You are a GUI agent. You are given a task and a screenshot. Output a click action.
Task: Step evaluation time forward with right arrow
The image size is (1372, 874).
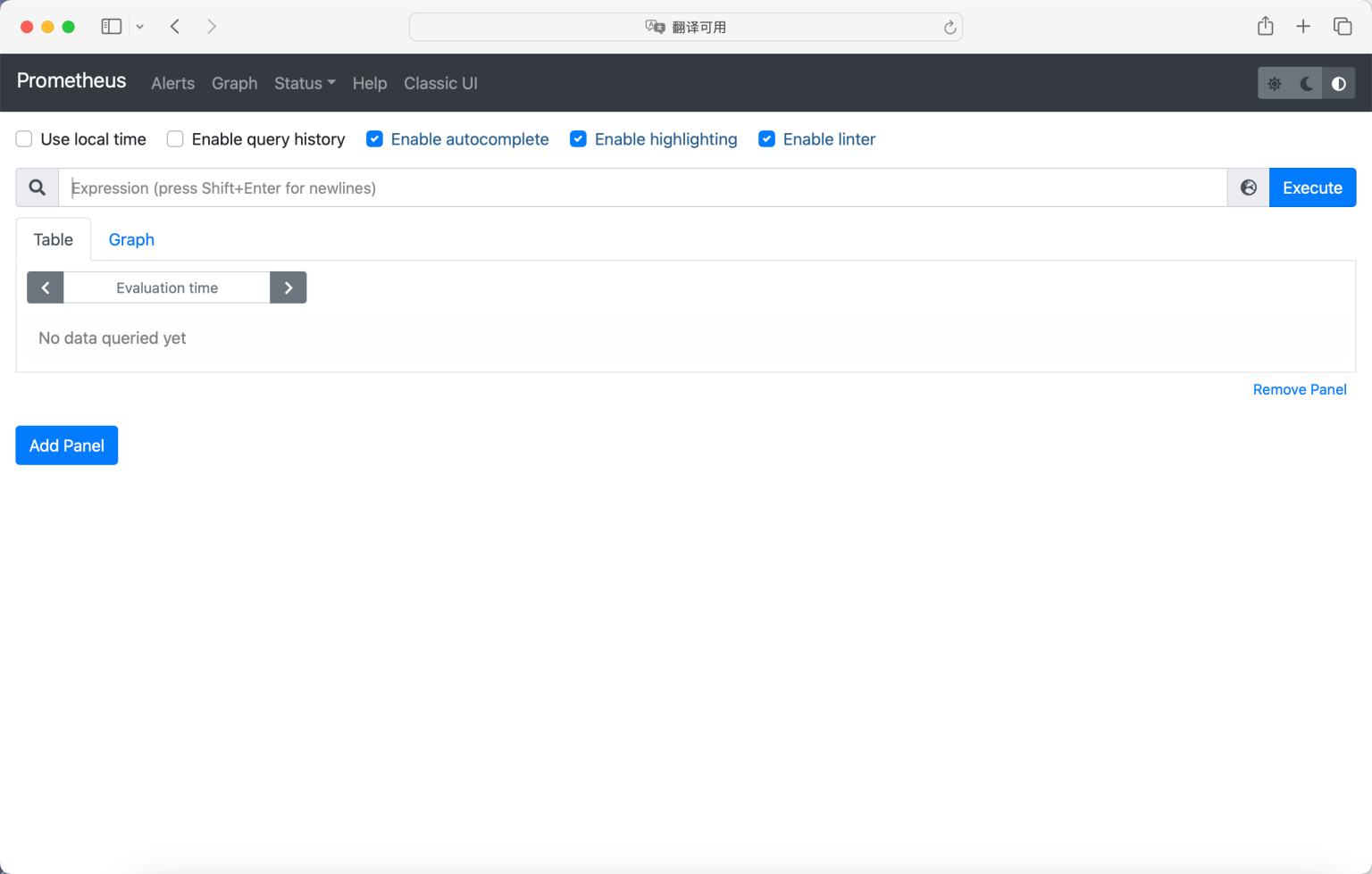pos(288,287)
